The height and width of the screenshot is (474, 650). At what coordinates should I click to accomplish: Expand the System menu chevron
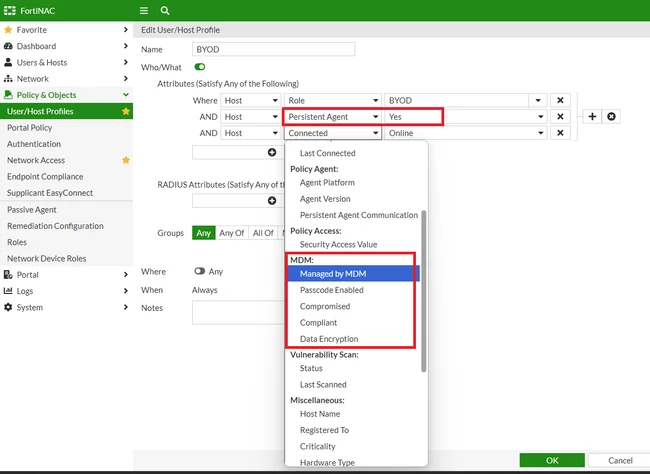(x=126, y=307)
